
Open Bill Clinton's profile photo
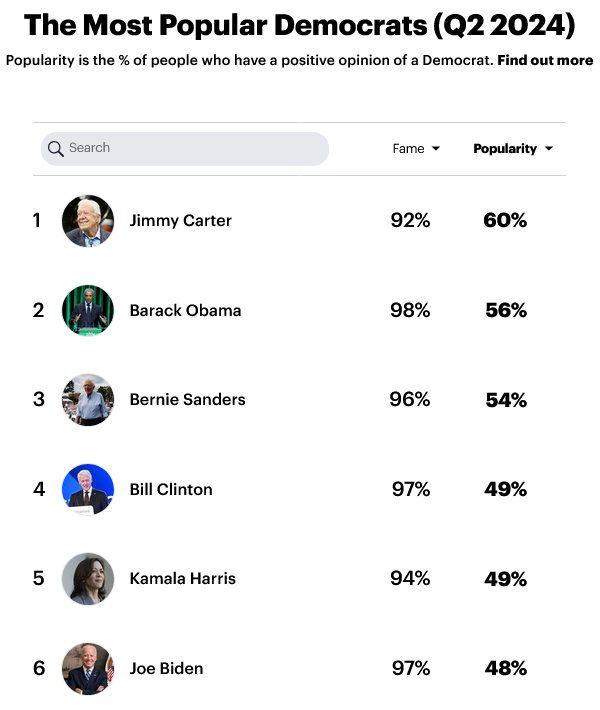(88, 489)
